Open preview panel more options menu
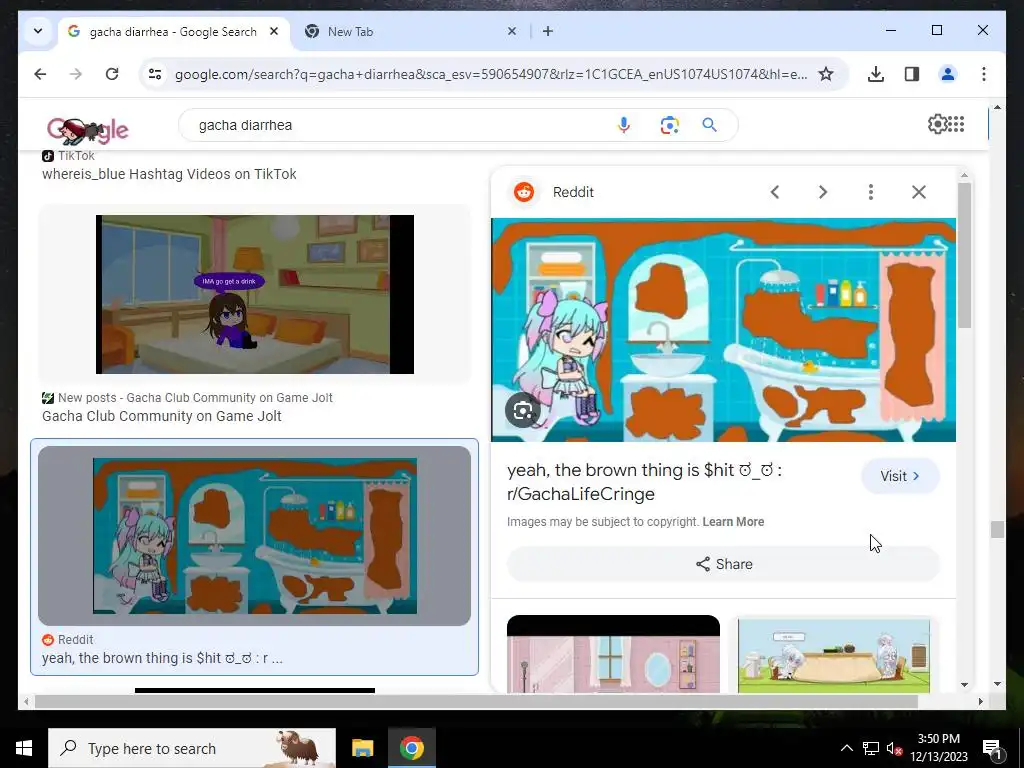The height and width of the screenshot is (768, 1024). pos(871,192)
